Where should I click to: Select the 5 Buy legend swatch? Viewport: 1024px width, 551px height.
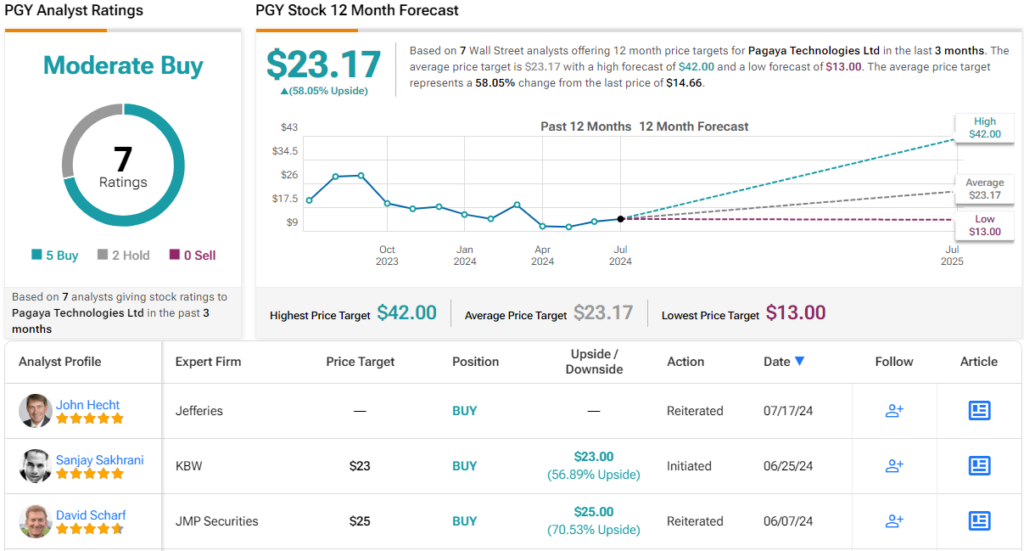pyautogui.click(x=37, y=254)
